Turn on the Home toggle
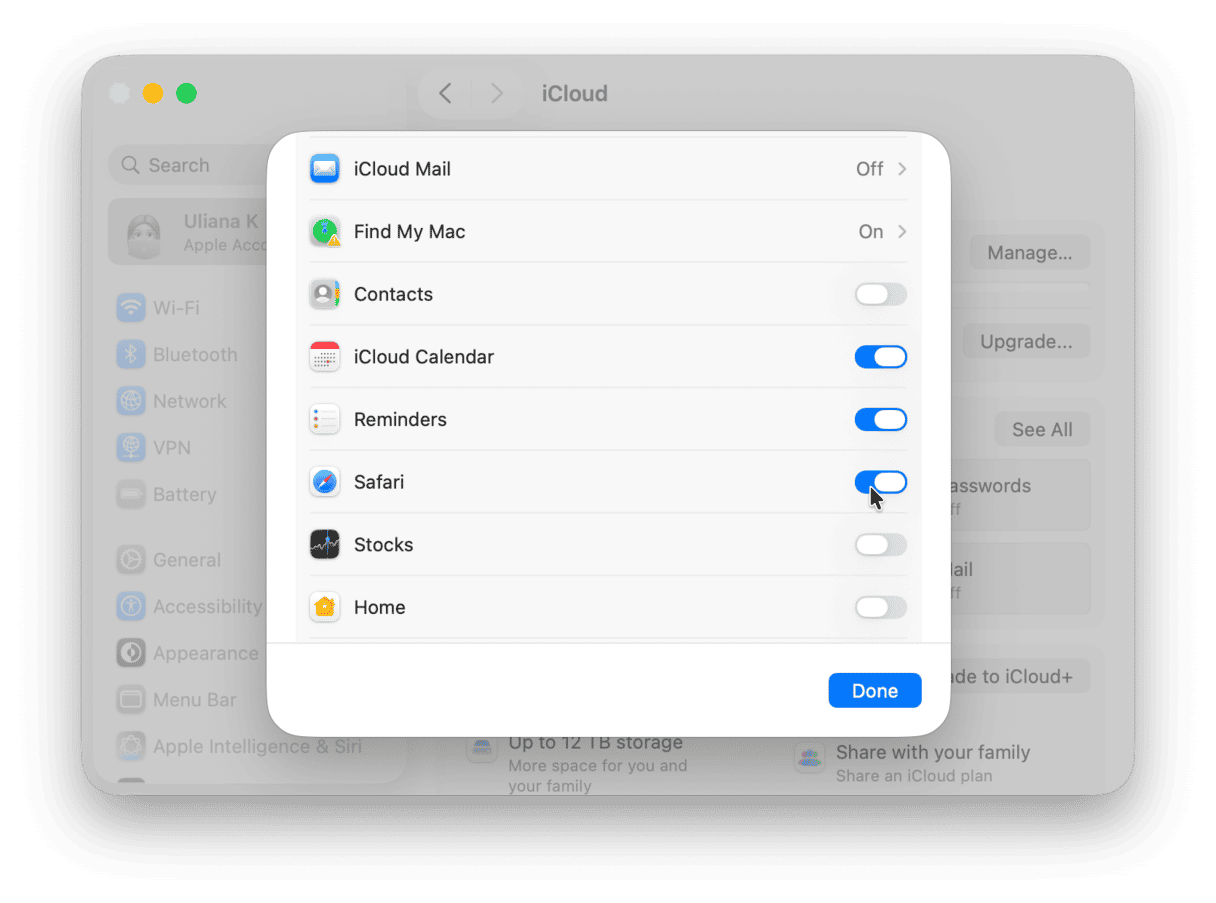Viewport: 1216px width, 903px height. (880, 607)
